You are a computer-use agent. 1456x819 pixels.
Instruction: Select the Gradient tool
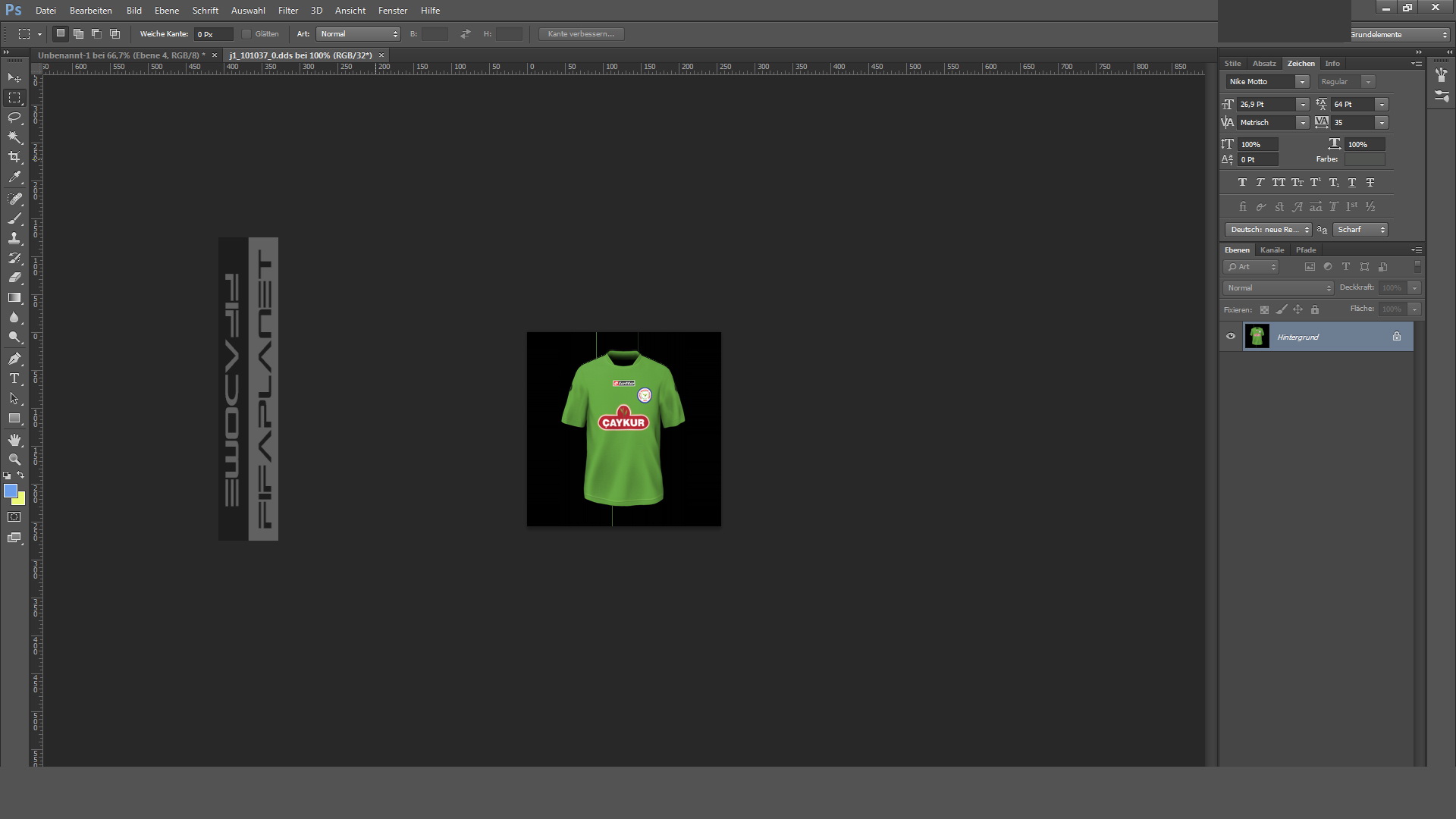tap(14, 297)
